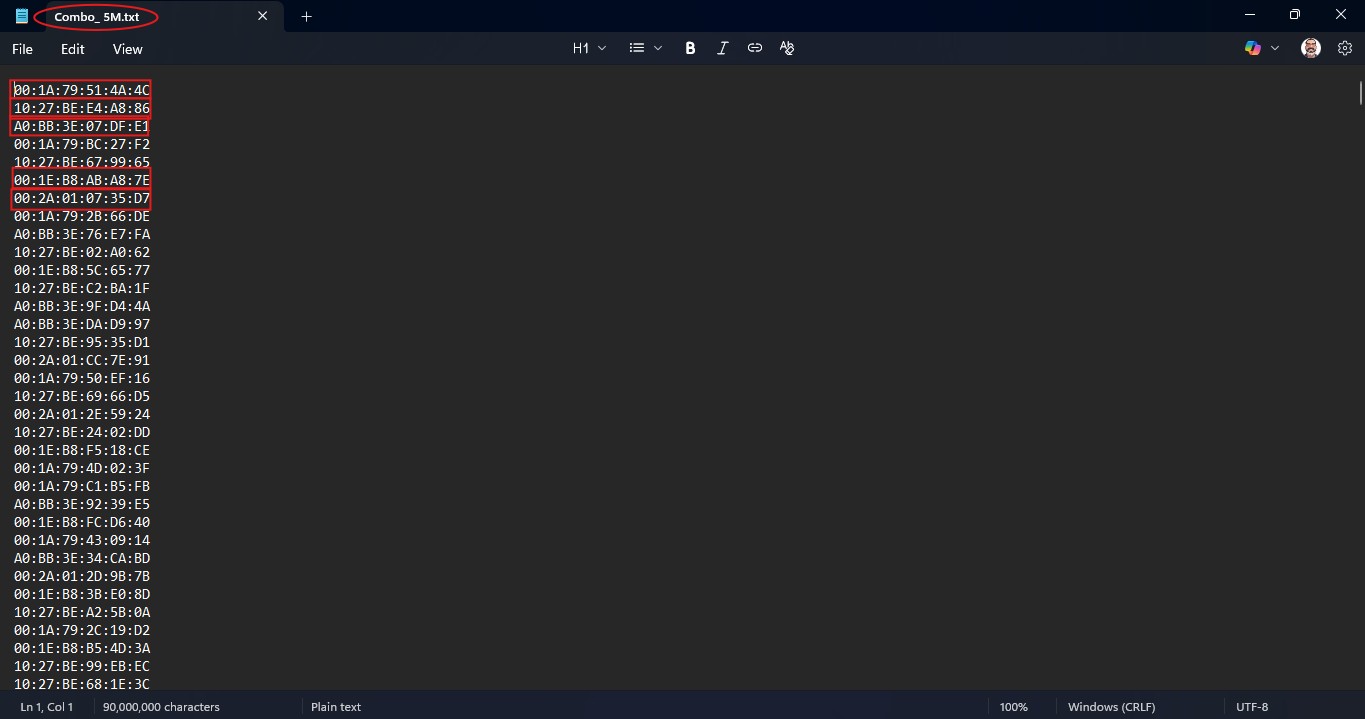Click the 100% zoom level in status bar
This screenshot has width=1365, height=719.
pos(1013,707)
